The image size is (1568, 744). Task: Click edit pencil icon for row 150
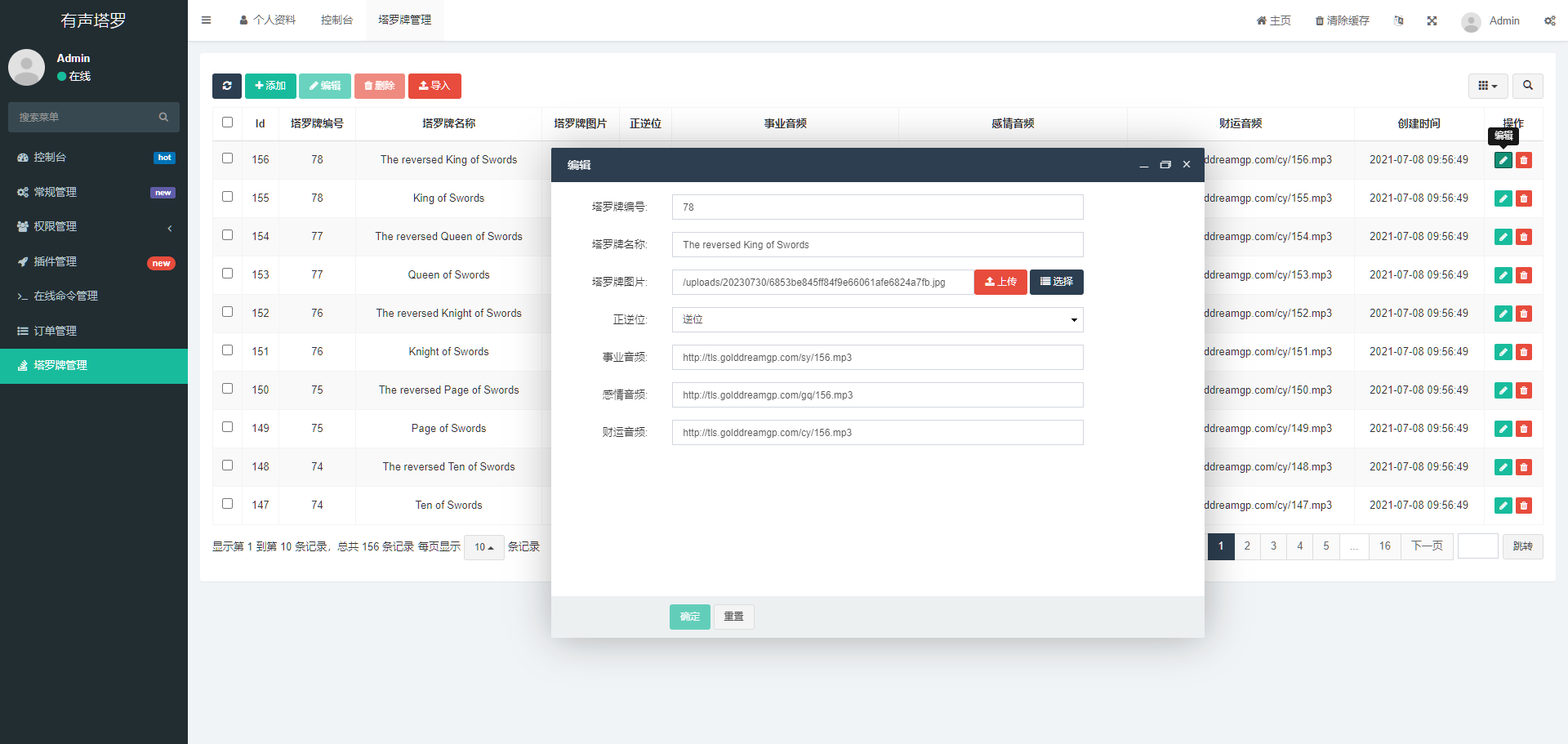point(1503,390)
